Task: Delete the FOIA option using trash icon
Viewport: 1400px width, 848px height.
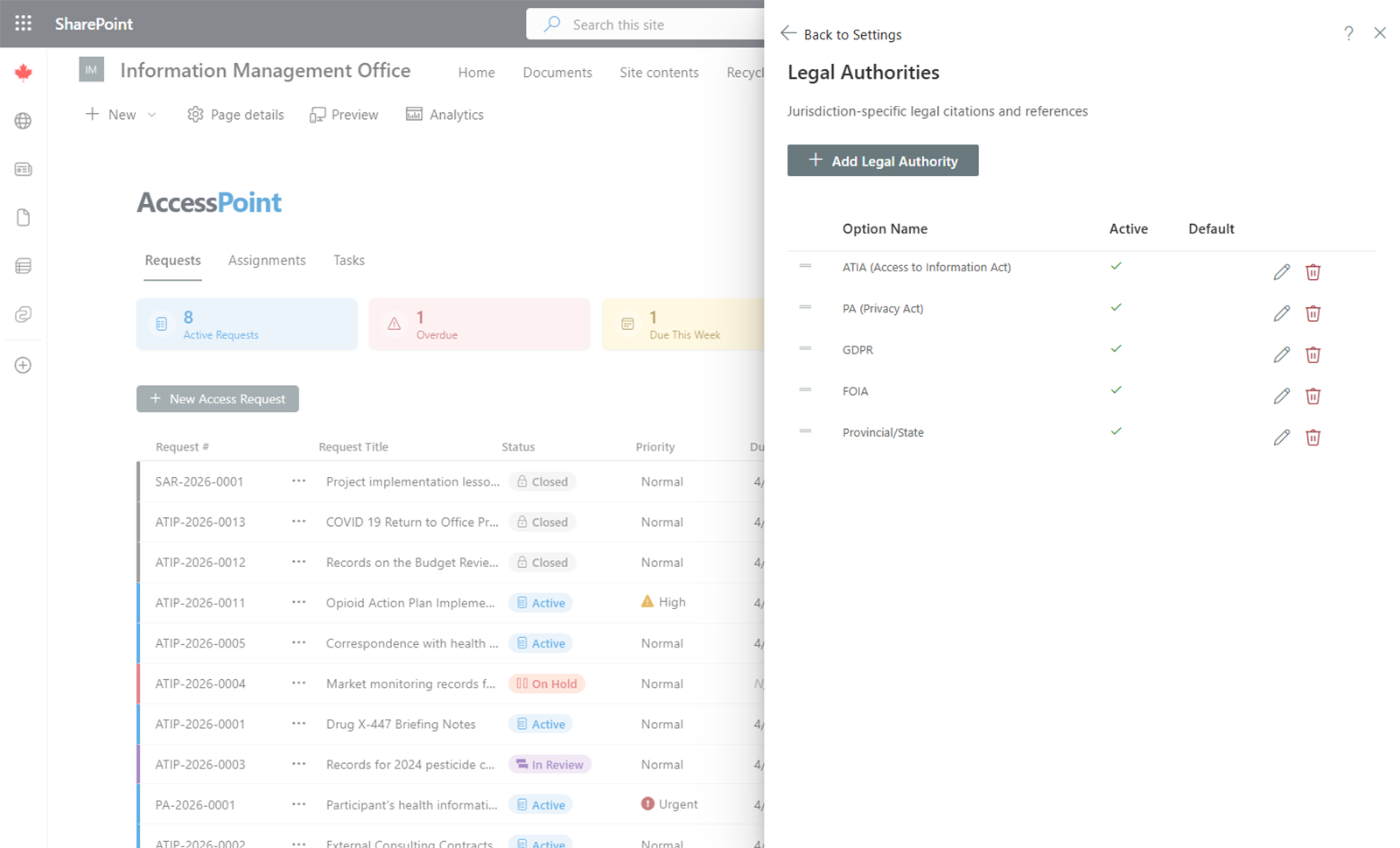Action: pyautogui.click(x=1312, y=396)
